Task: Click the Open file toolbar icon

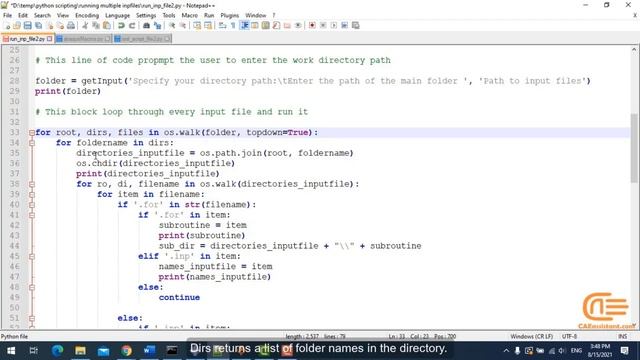Action: [x=17, y=25]
